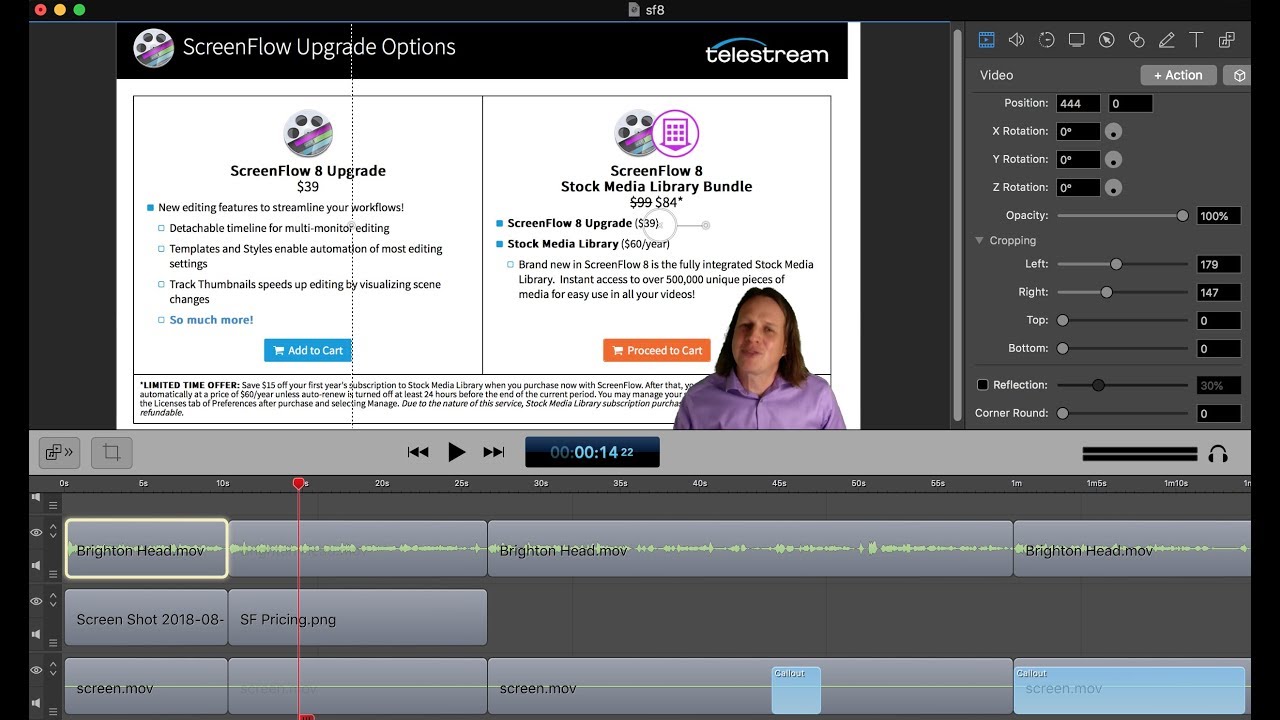The width and height of the screenshot is (1280, 720).
Task: Click the "Video" heading in inspector
Action: click(996, 75)
